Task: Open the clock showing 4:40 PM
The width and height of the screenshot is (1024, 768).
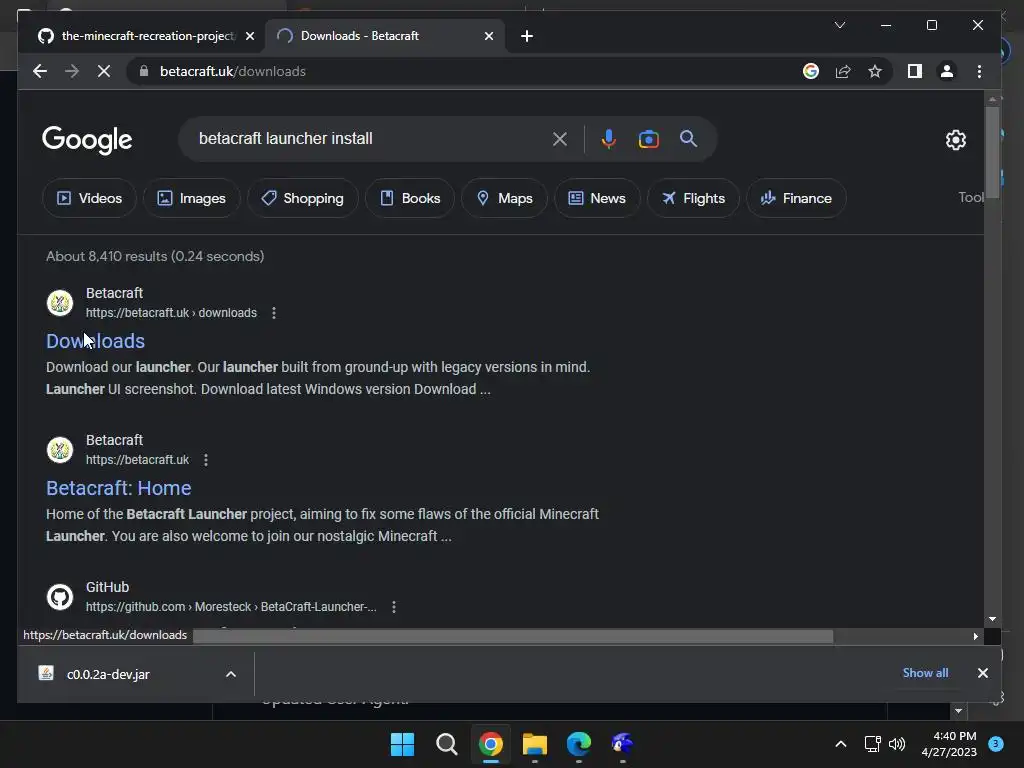Action: coord(949,744)
